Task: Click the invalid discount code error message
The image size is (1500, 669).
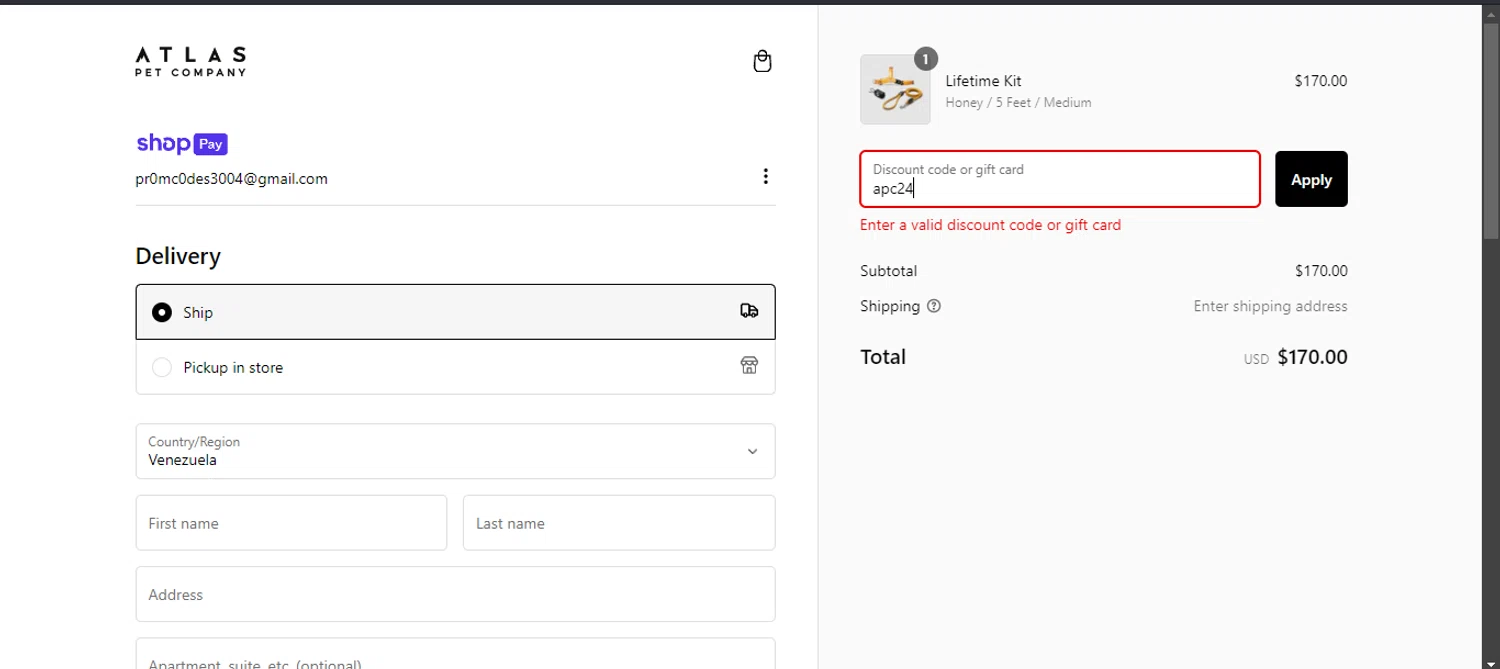Action: [990, 225]
